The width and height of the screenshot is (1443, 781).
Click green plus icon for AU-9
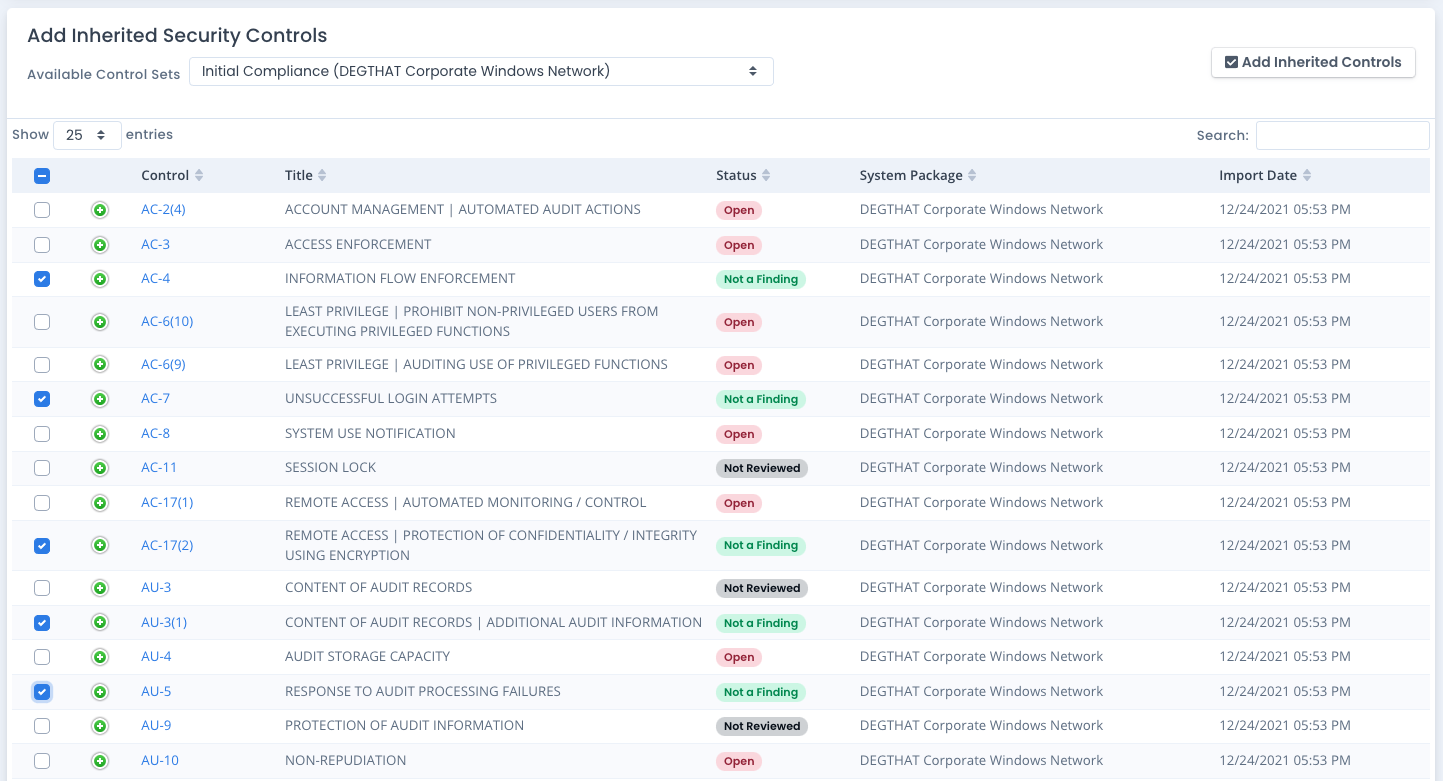(x=100, y=726)
